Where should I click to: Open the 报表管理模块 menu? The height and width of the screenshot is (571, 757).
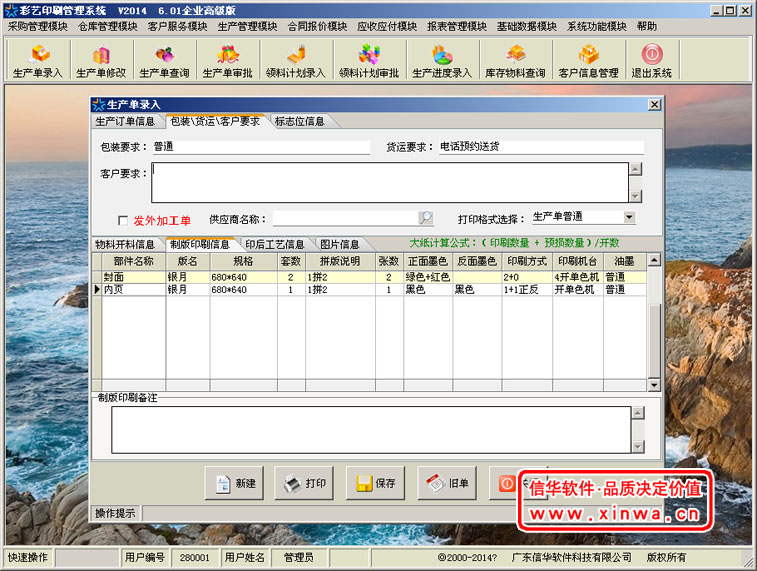456,26
